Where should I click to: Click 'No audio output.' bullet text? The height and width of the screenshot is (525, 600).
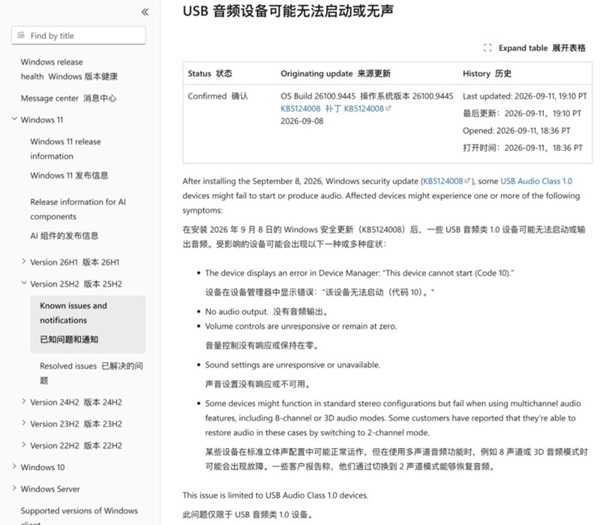(236, 312)
